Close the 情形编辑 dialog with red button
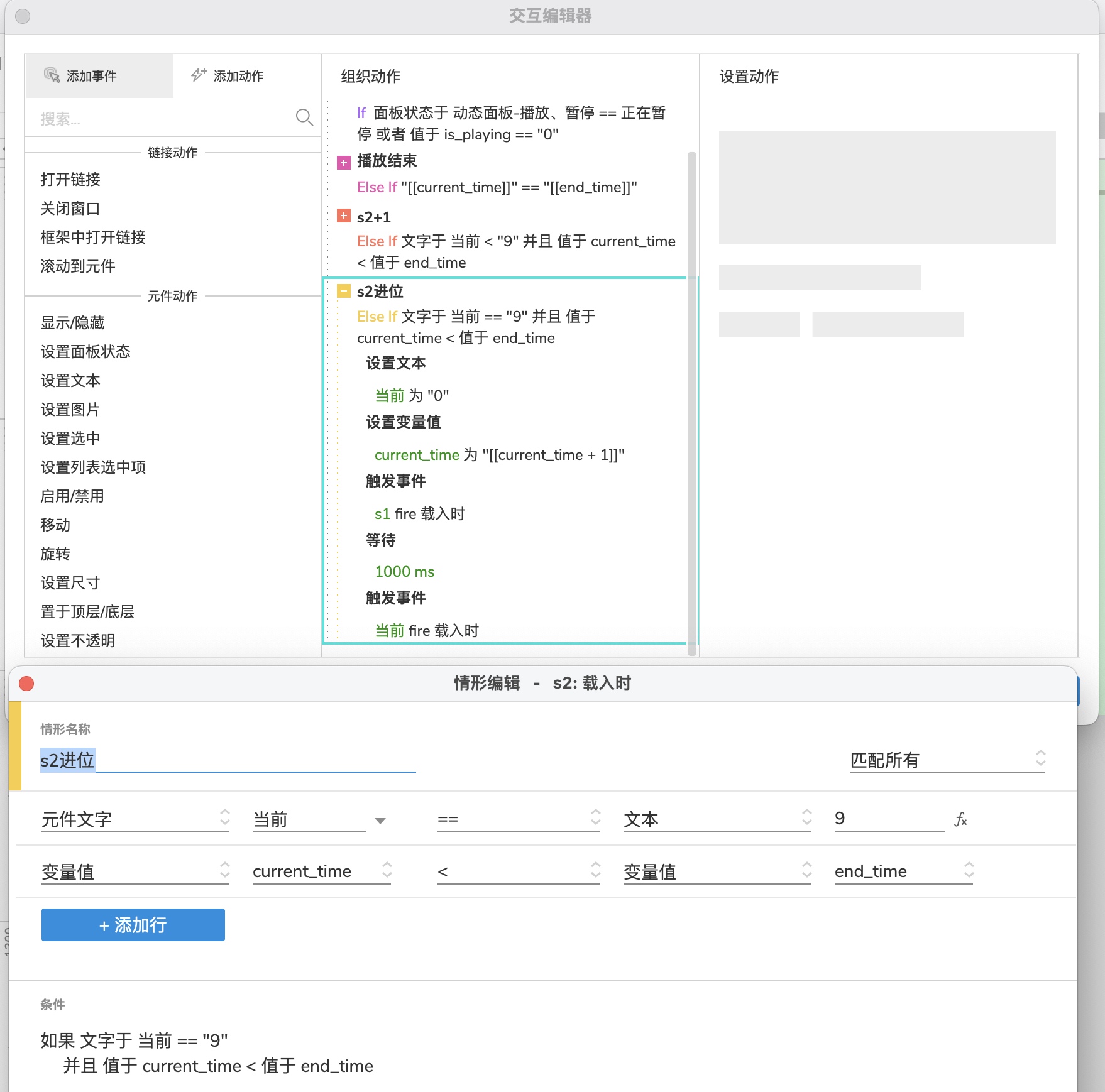Viewport: 1105px width, 1092px height. 26,684
